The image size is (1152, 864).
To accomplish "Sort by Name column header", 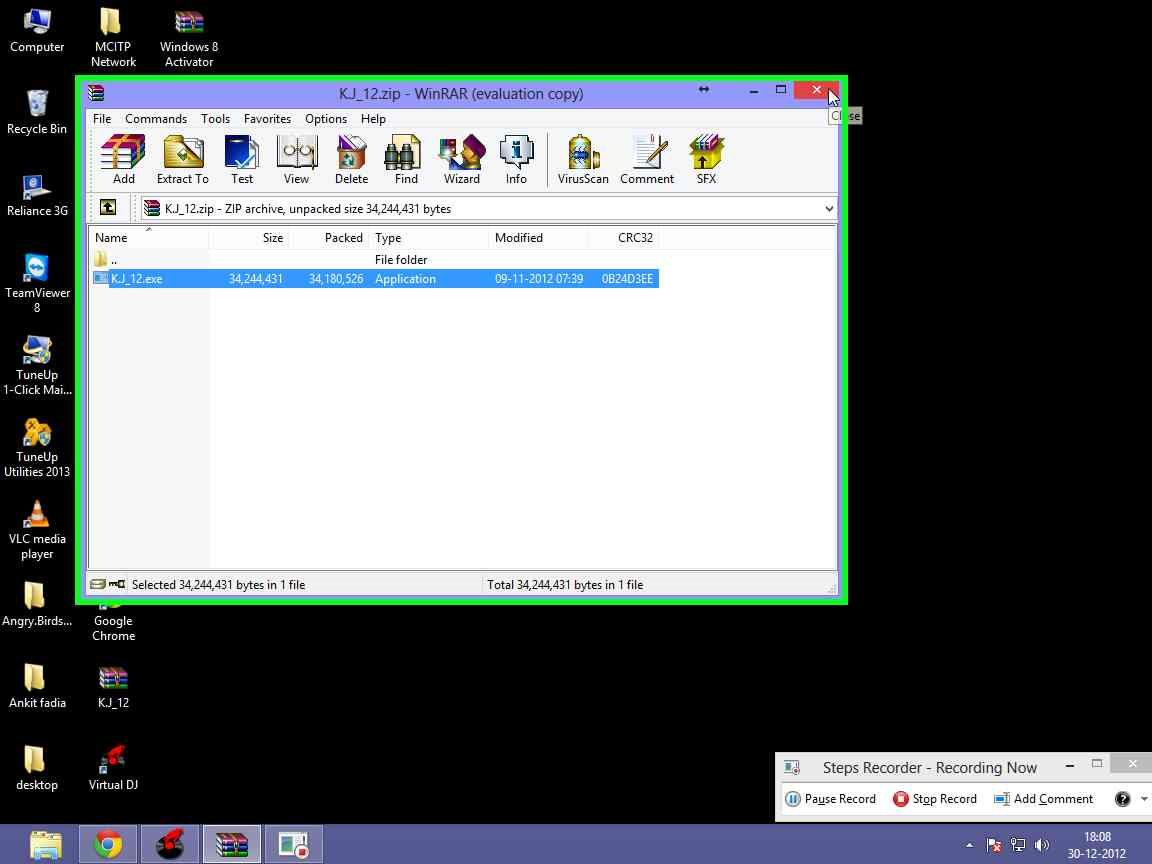I will click(x=149, y=237).
